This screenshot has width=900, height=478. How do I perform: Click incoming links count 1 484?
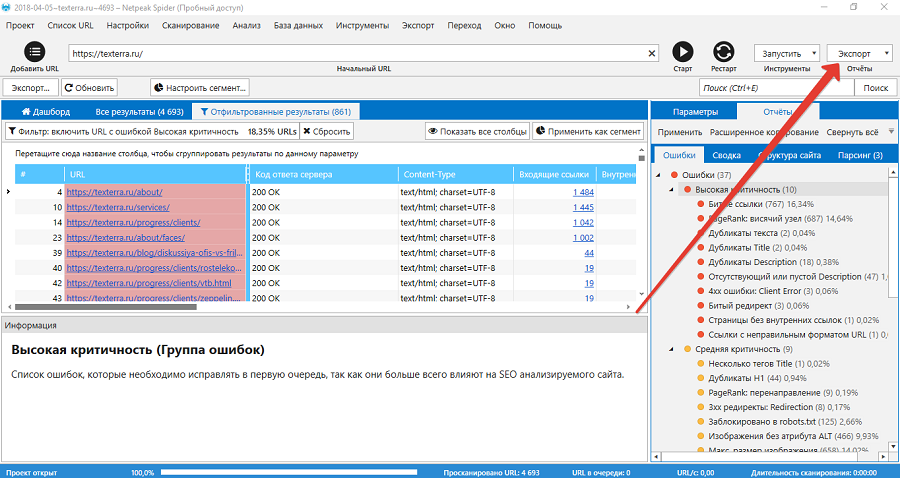[x=583, y=192]
